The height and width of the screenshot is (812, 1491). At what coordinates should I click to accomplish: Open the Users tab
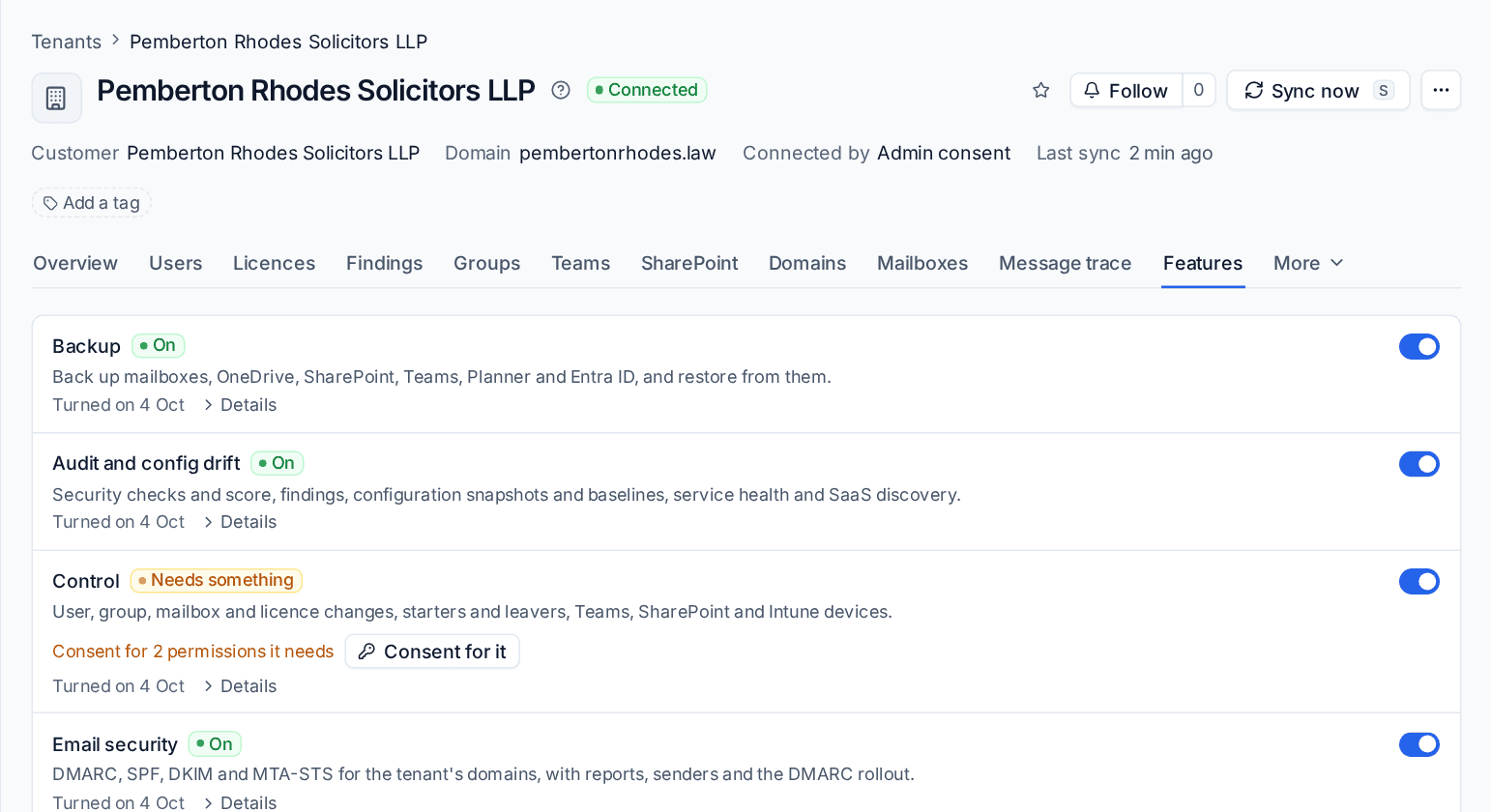point(175,263)
